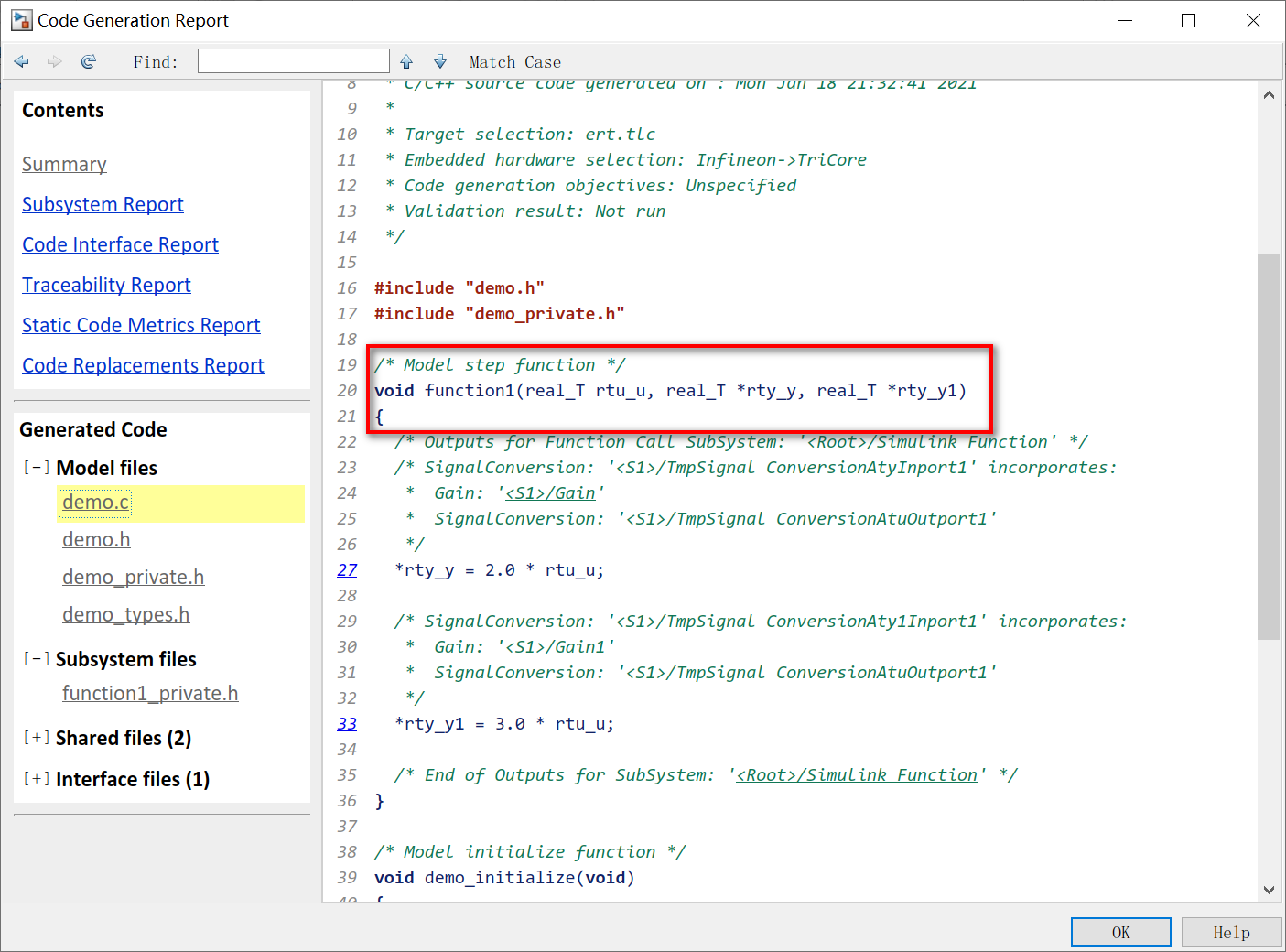Click the report icon in the title bar

pyautogui.click(x=20, y=19)
